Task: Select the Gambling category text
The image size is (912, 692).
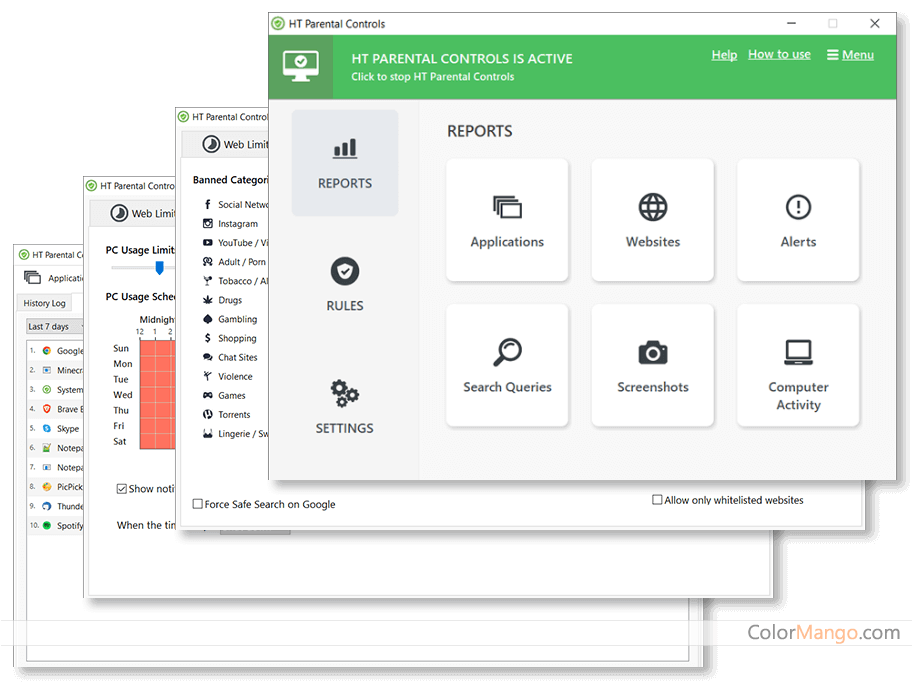Action: click(x=237, y=319)
